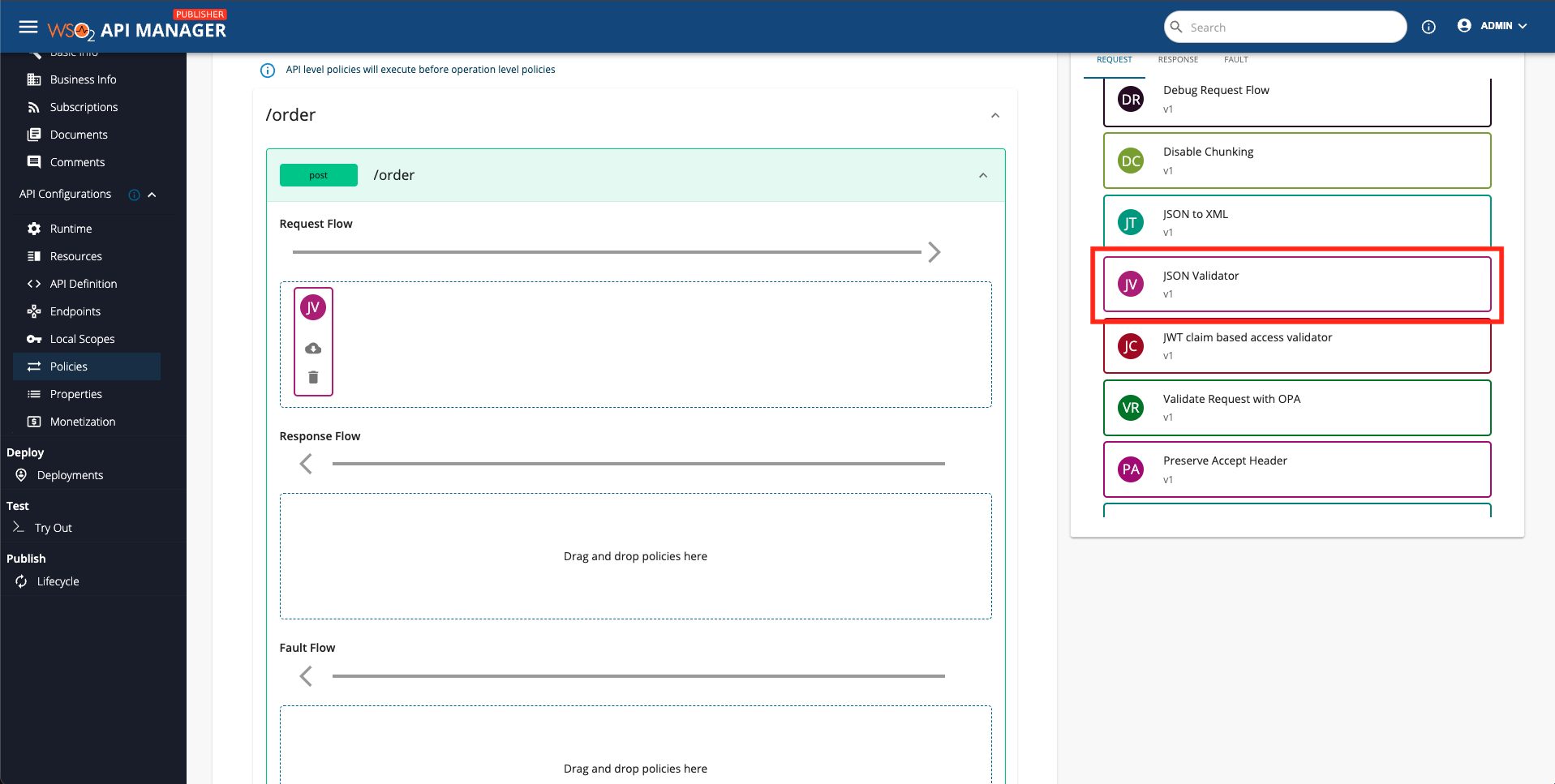Go to Lifecycle under Publish
Image resolution: width=1555 pixels, height=784 pixels.
point(58,581)
